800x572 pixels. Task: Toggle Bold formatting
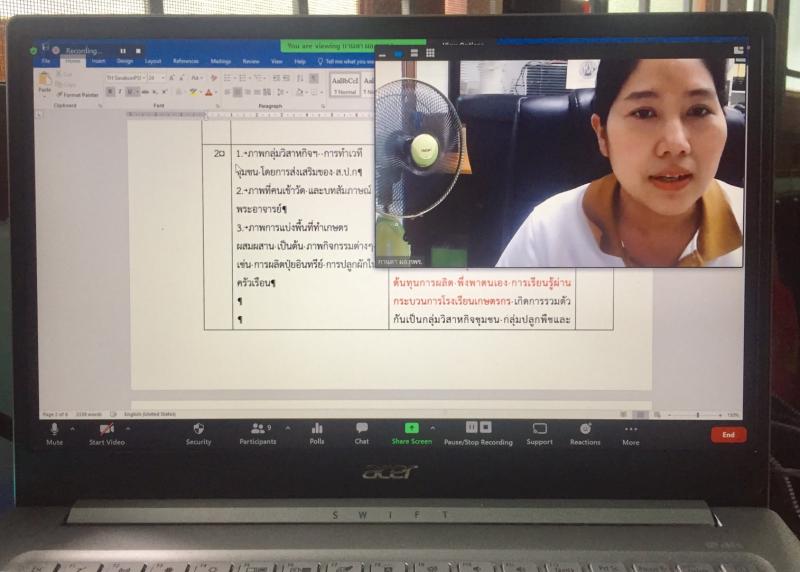click(110, 92)
